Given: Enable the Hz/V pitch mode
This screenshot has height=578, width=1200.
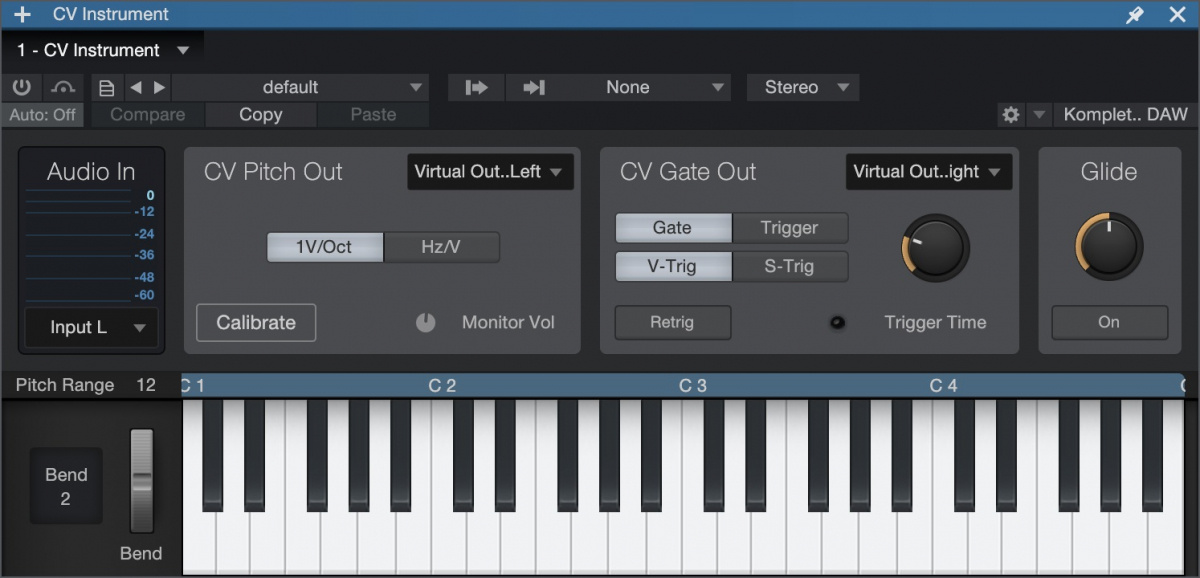Looking at the screenshot, I should click(441, 247).
